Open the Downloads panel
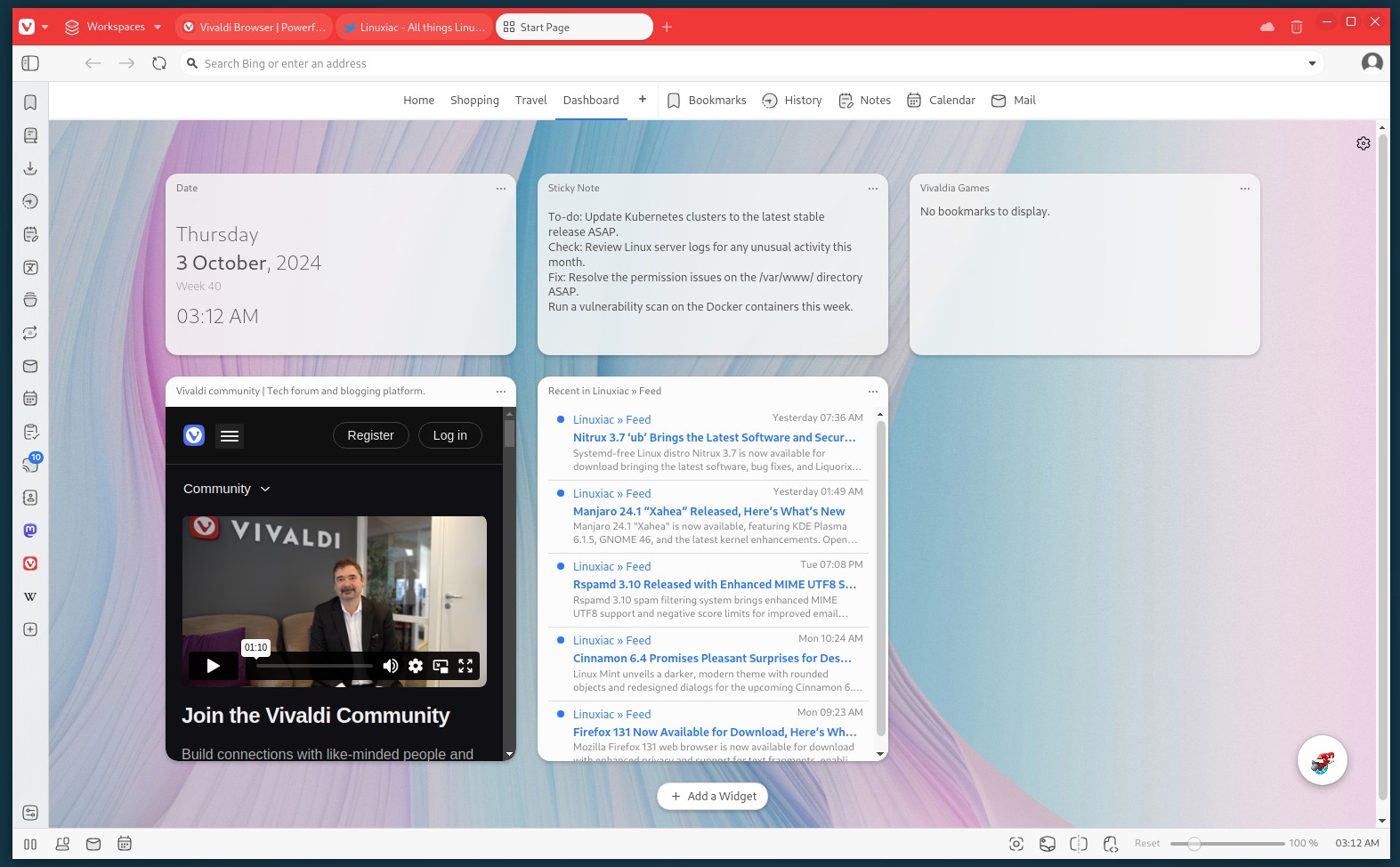Viewport: 1400px width, 867px height. 30,168
